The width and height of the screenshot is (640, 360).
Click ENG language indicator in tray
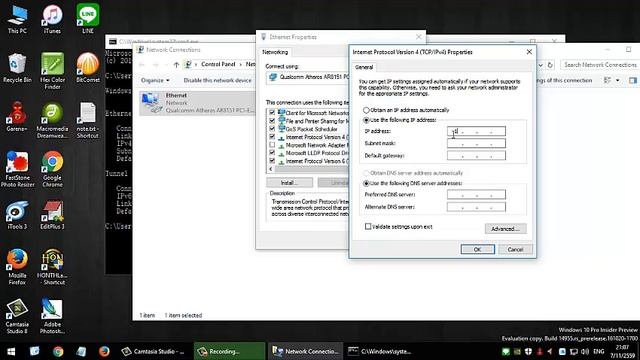pyautogui.click(x=599, y=351)
